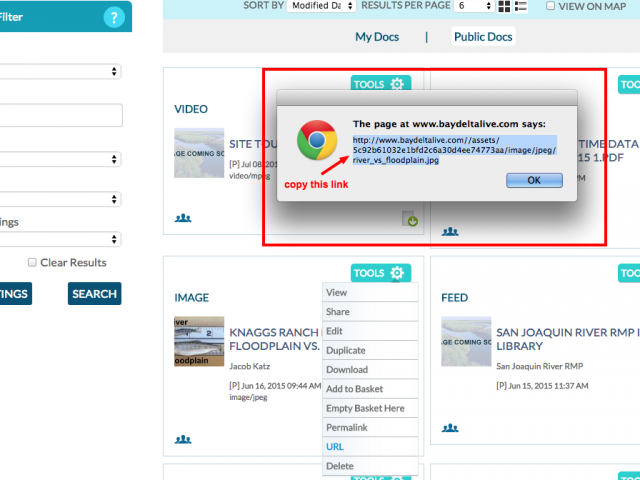Click the filter text input field

pyautogui.click(x=60, y=115)
